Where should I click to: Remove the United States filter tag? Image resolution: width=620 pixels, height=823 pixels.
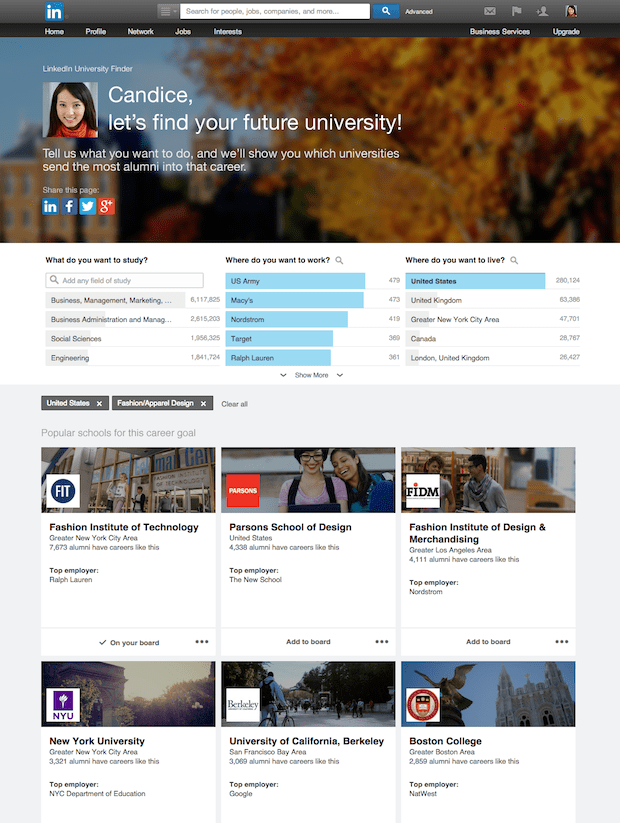point(99,403)
